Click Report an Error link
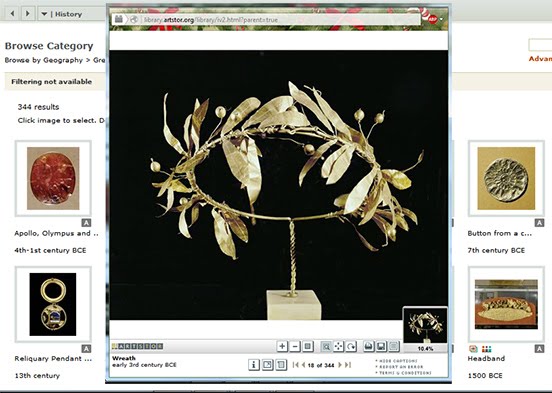This screenshot has width=552, height=393. [399, 367]
